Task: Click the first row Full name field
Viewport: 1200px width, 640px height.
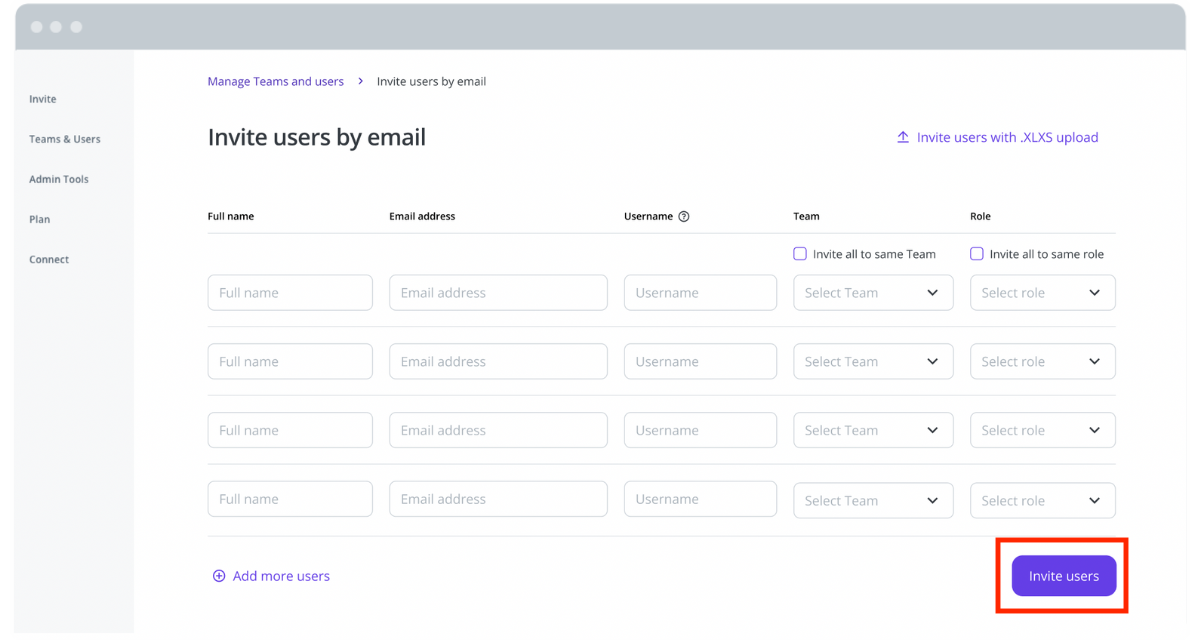Action: pyautogui.click(x=290, y=293)
